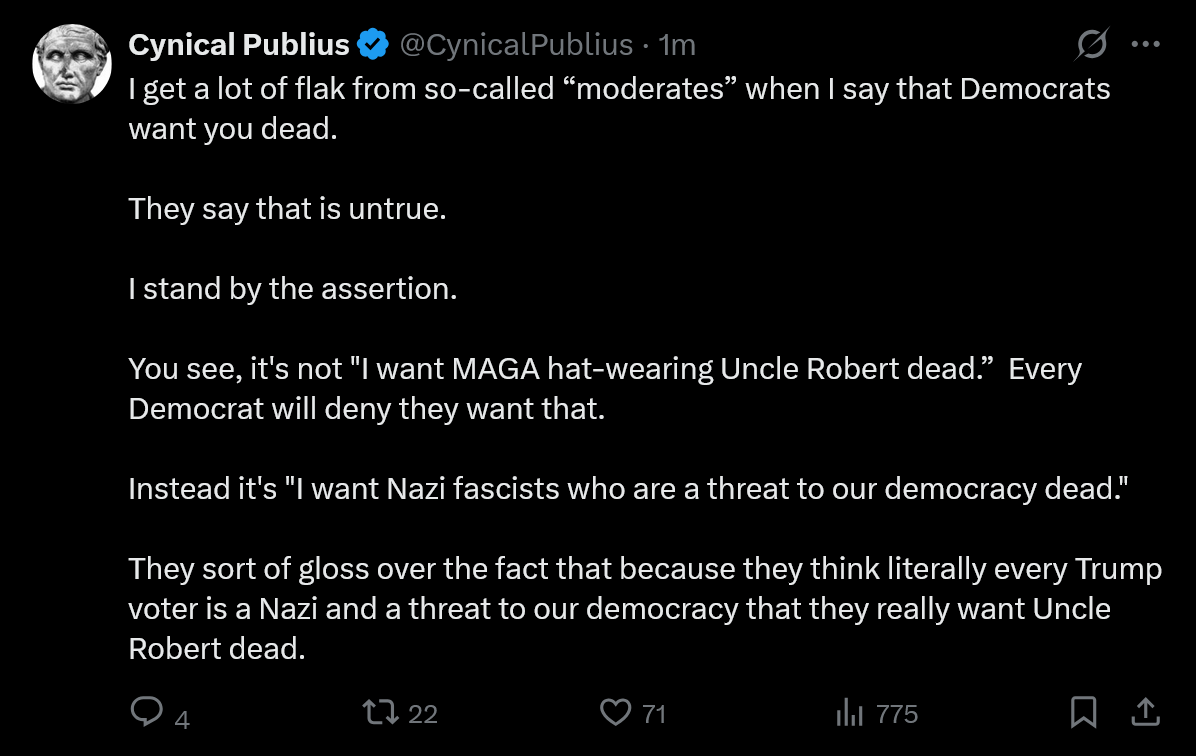Image resolution: width=1196 pixels, height=756 pixels.
Task: Open view analytics bar chart icon
Action: click(849, 713)
